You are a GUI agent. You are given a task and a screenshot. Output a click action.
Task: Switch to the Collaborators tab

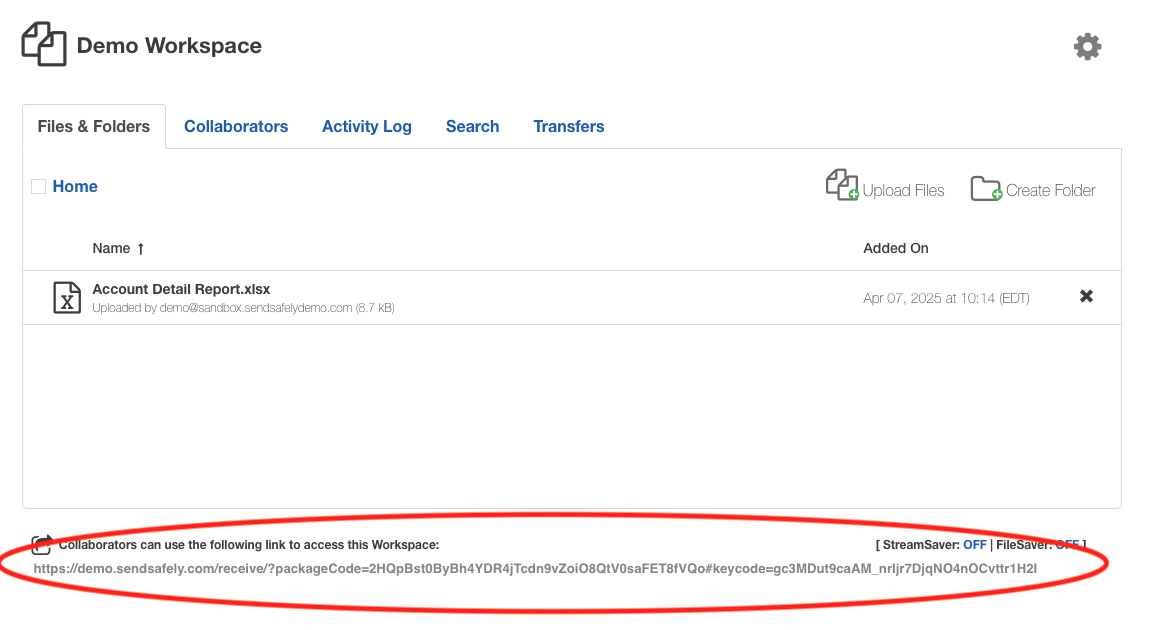[236, 126]
